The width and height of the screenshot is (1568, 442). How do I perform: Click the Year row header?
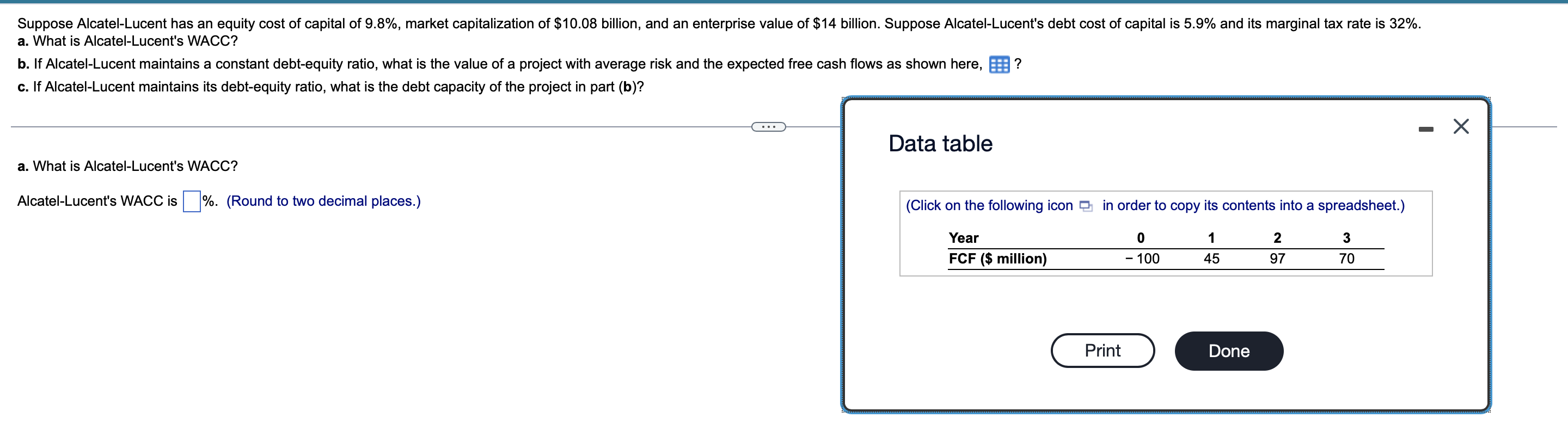tap(964, 238)
